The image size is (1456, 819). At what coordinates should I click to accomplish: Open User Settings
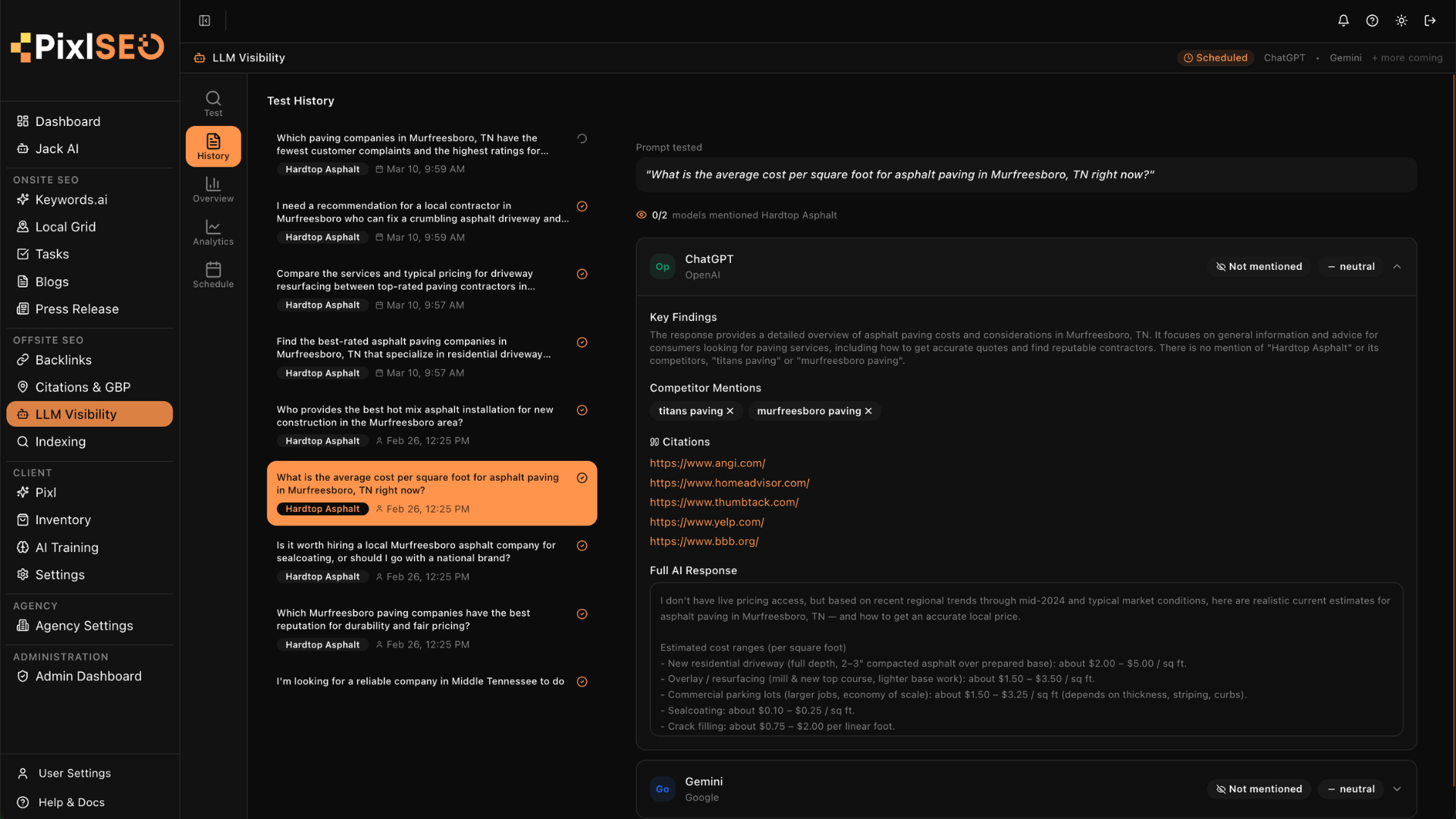click(89, 773)
